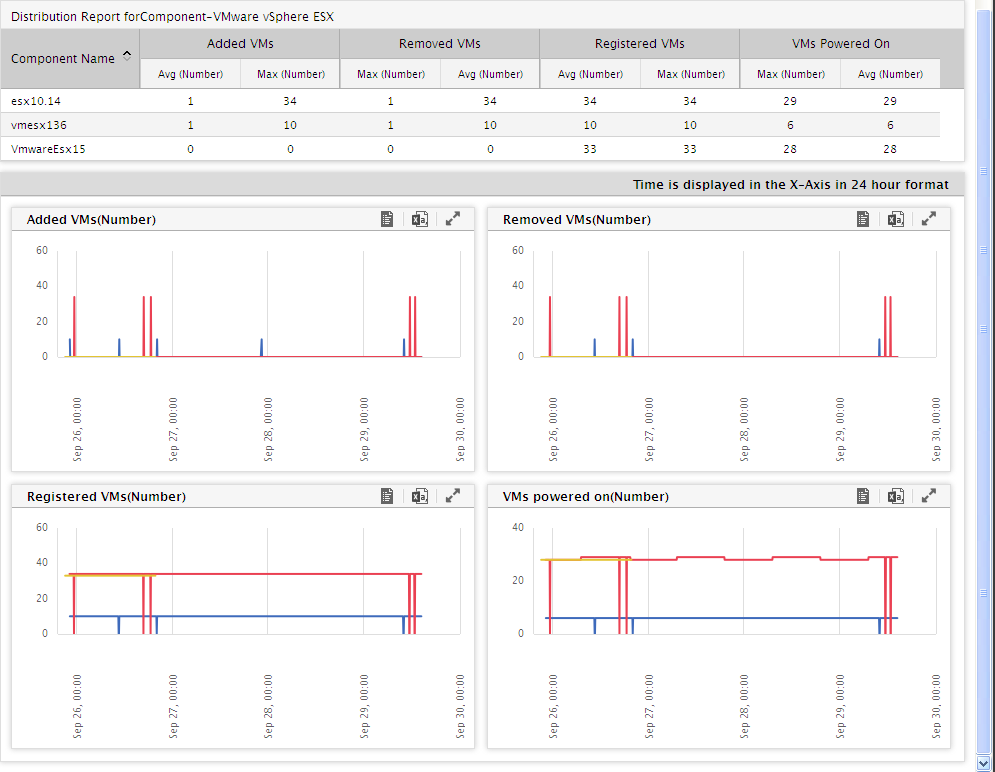Click the Distribution Report title text
The height and width of the screenshot is (772, 995).
click(172, 16)
